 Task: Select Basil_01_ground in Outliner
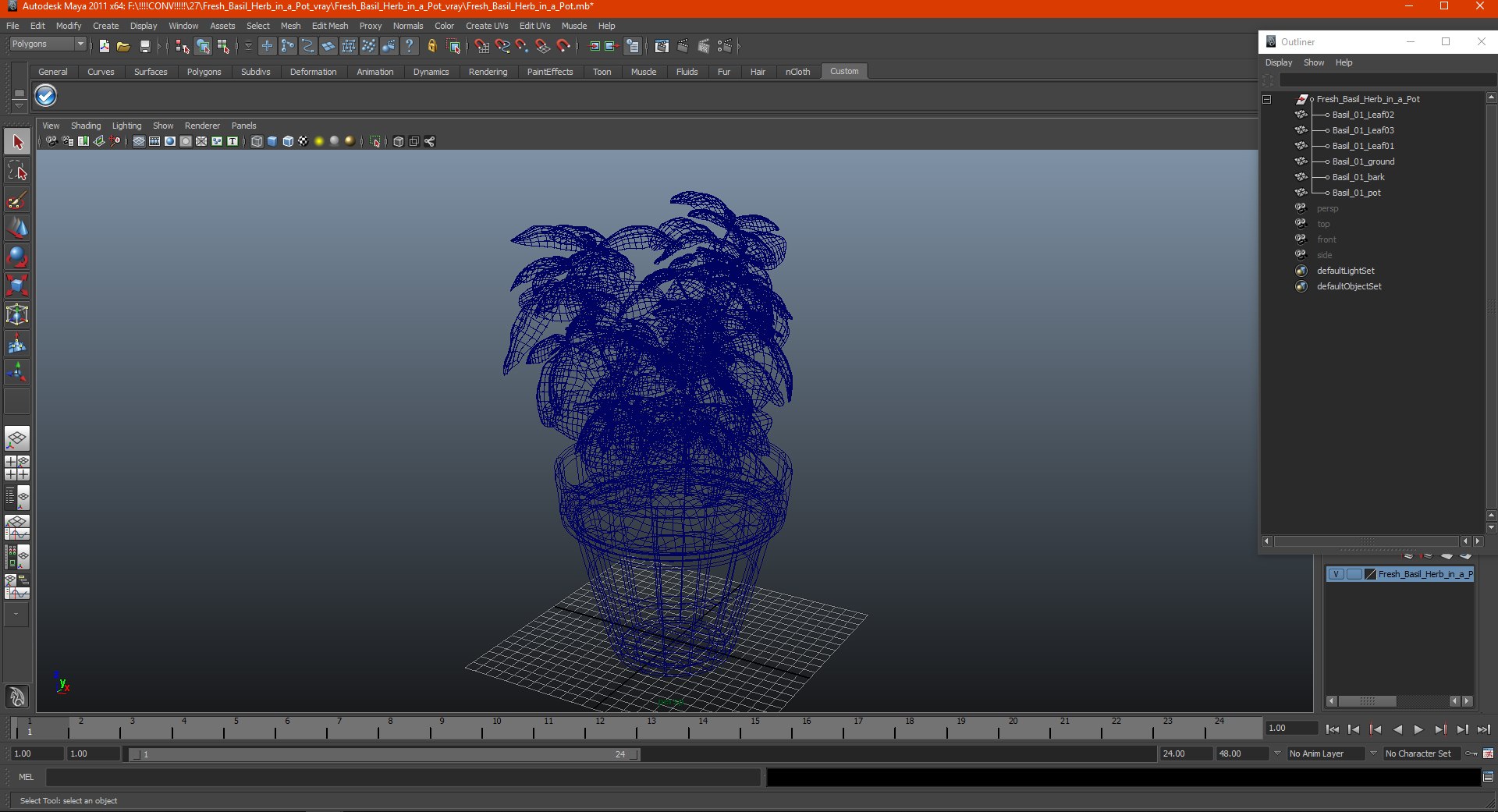point(1363,161)
